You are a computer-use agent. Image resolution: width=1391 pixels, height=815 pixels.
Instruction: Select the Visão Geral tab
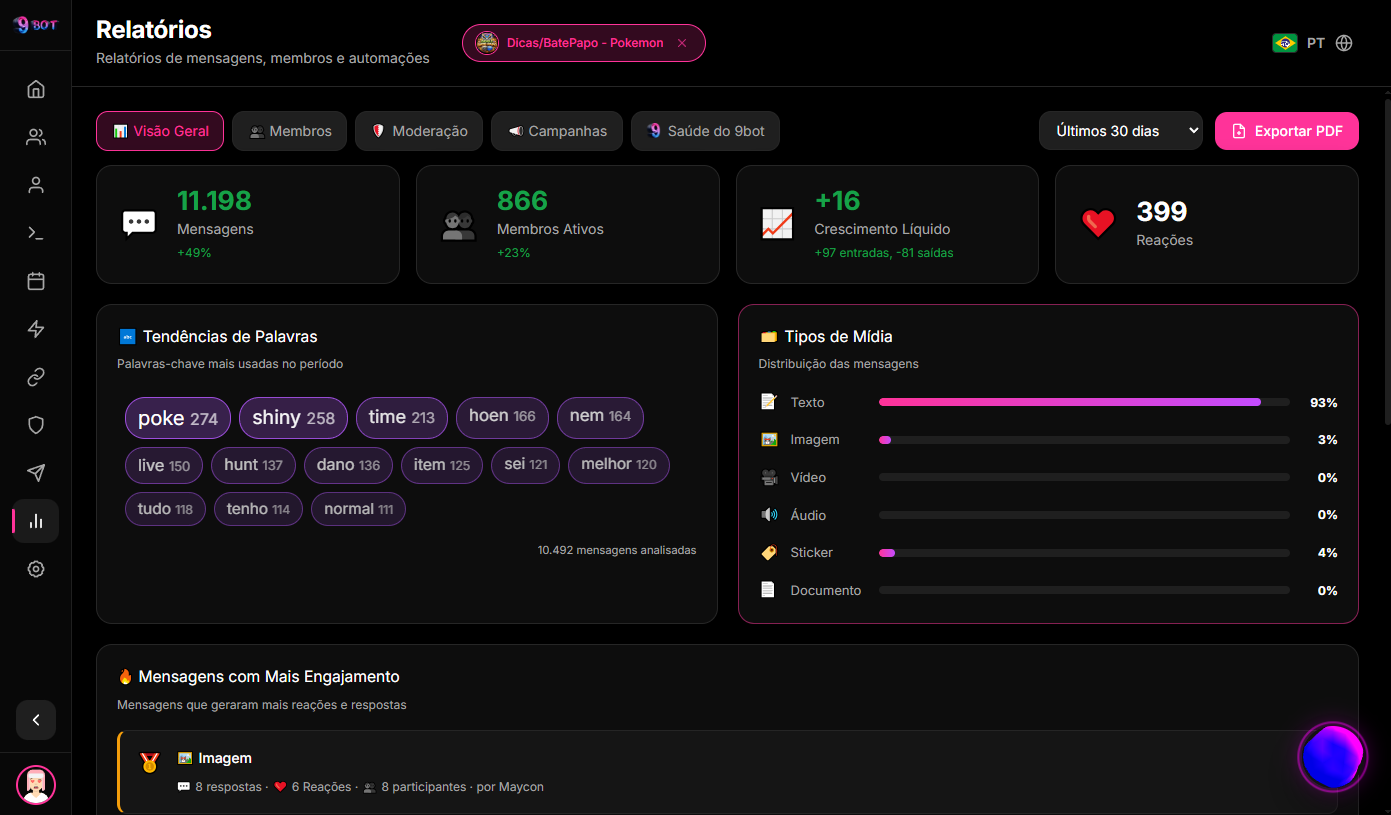160,131
